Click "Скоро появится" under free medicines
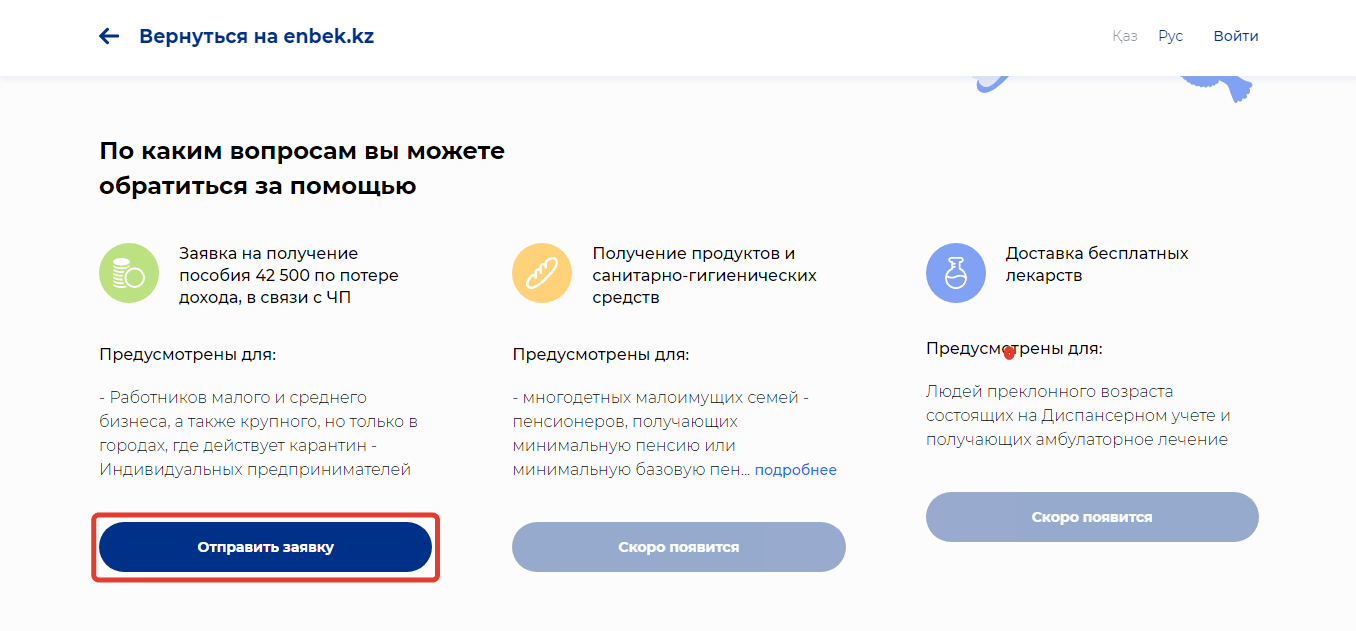The image size is (1356, 631). tap(1091, 517)
